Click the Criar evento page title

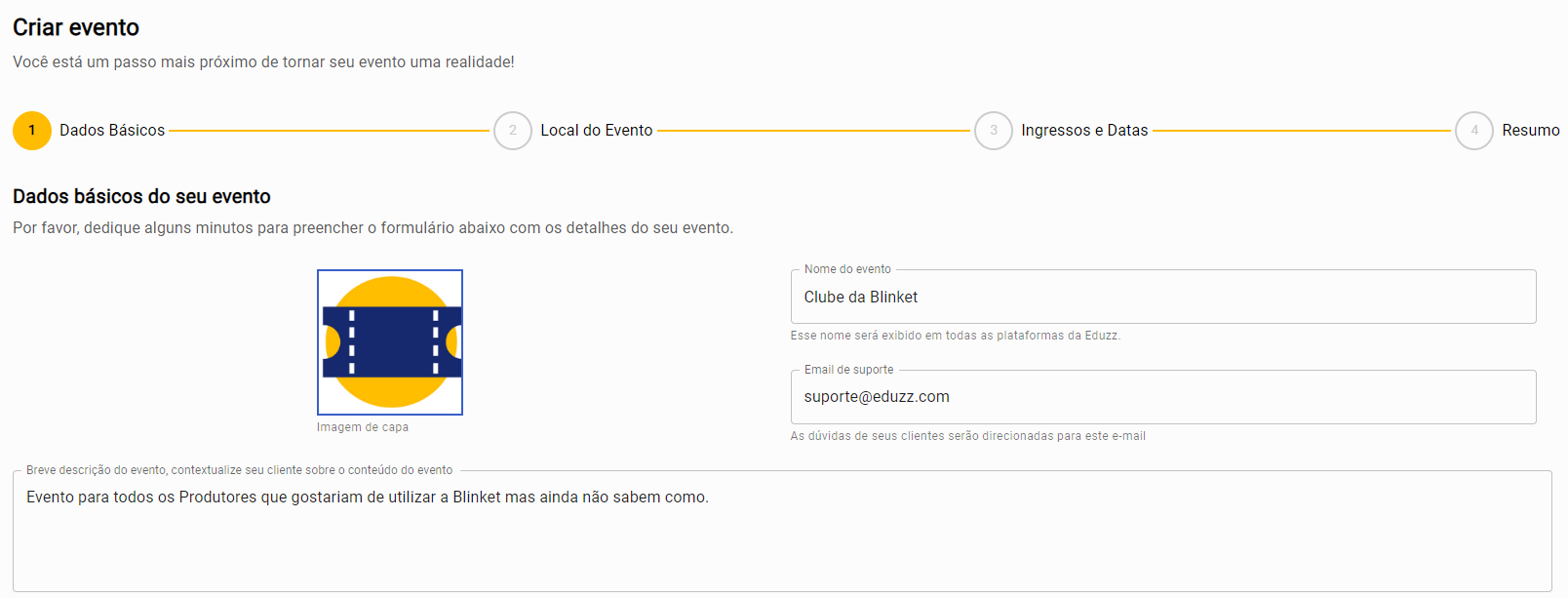click(76, 27)
